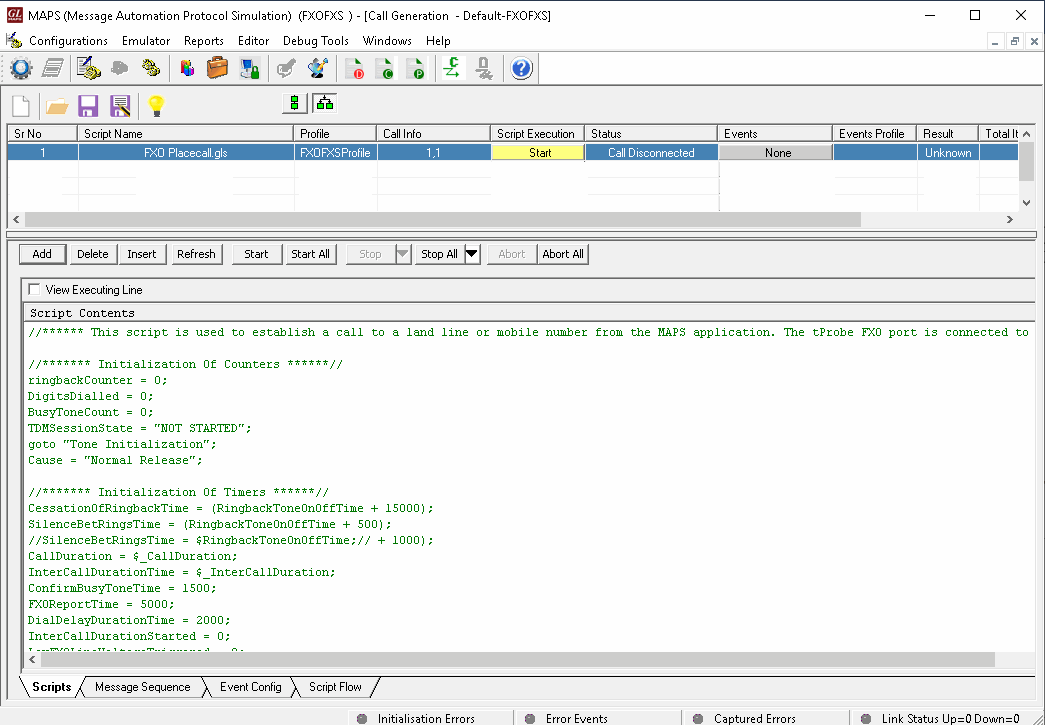
Task: Click the Refresh button
Action: (197, 254)
